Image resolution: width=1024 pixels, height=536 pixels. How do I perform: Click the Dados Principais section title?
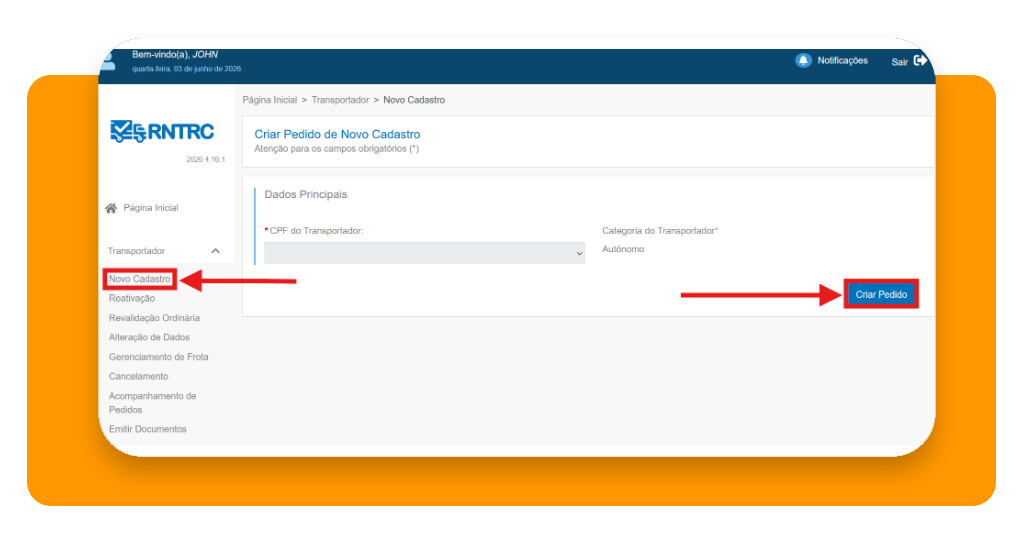pyautogui.click(x=306, y=195)
